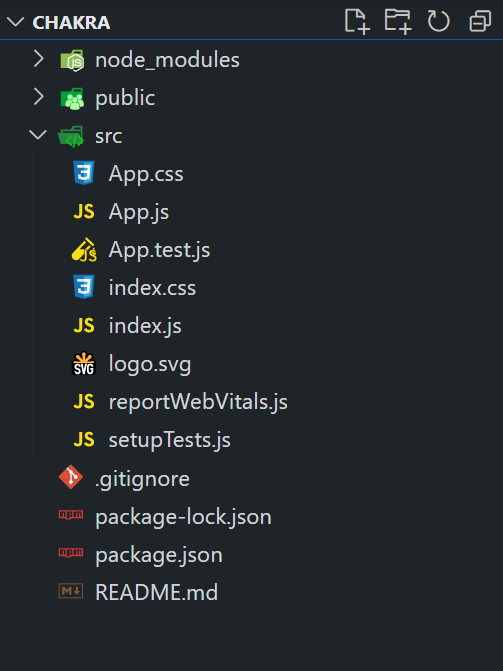Image resolution: width=503 pixels, height=671 pixels.
Task: Collapse the src folder chevron
Action: [x=38, y=135]
